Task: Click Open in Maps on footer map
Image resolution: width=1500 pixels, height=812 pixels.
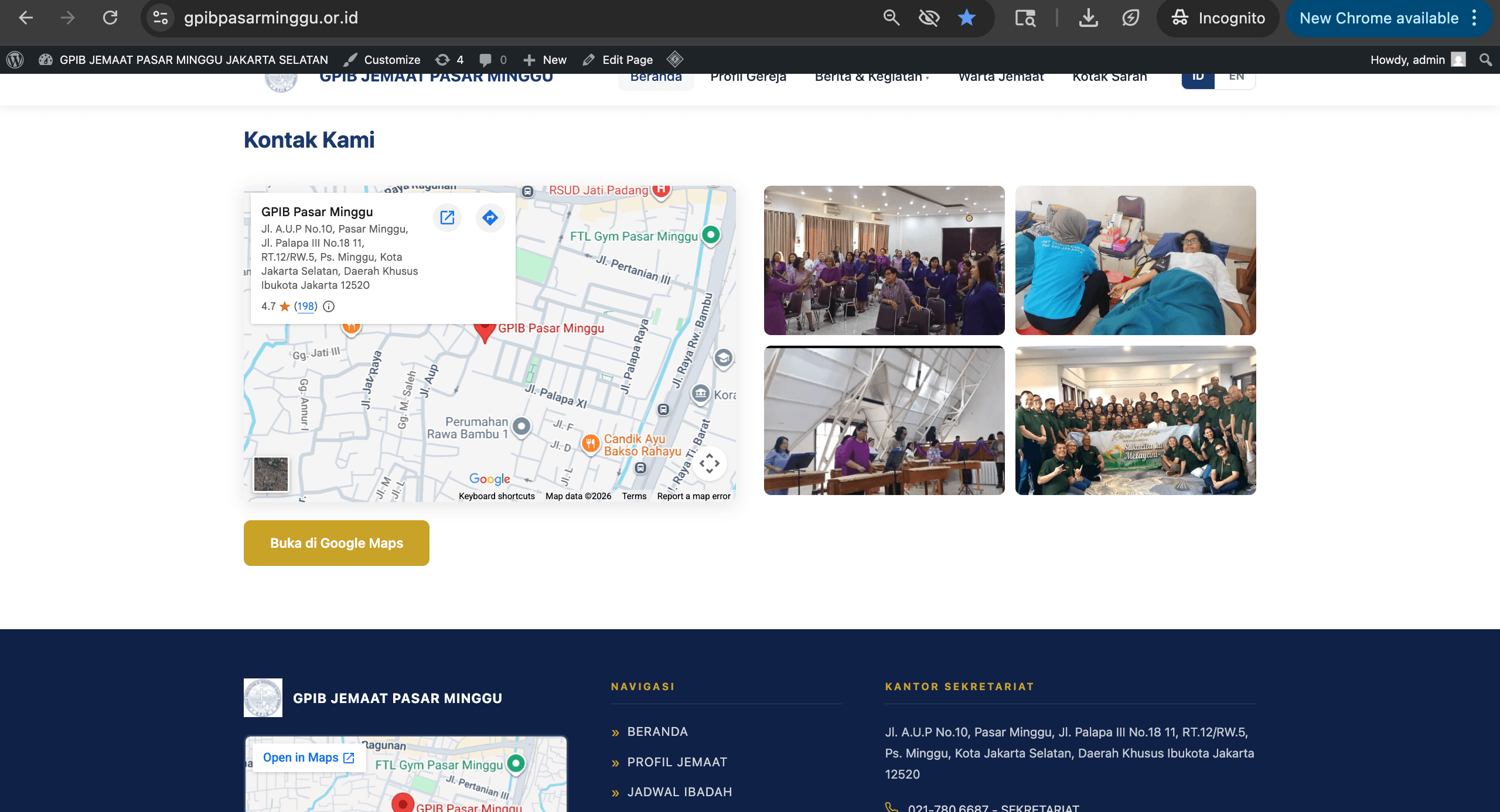Action: 309,758
